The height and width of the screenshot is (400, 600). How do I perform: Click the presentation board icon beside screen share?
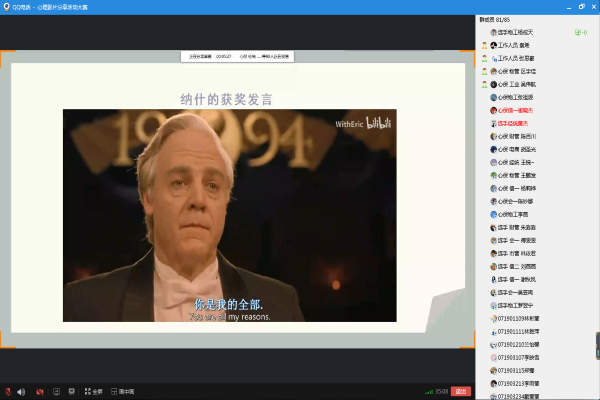click(x=72, y=392)
